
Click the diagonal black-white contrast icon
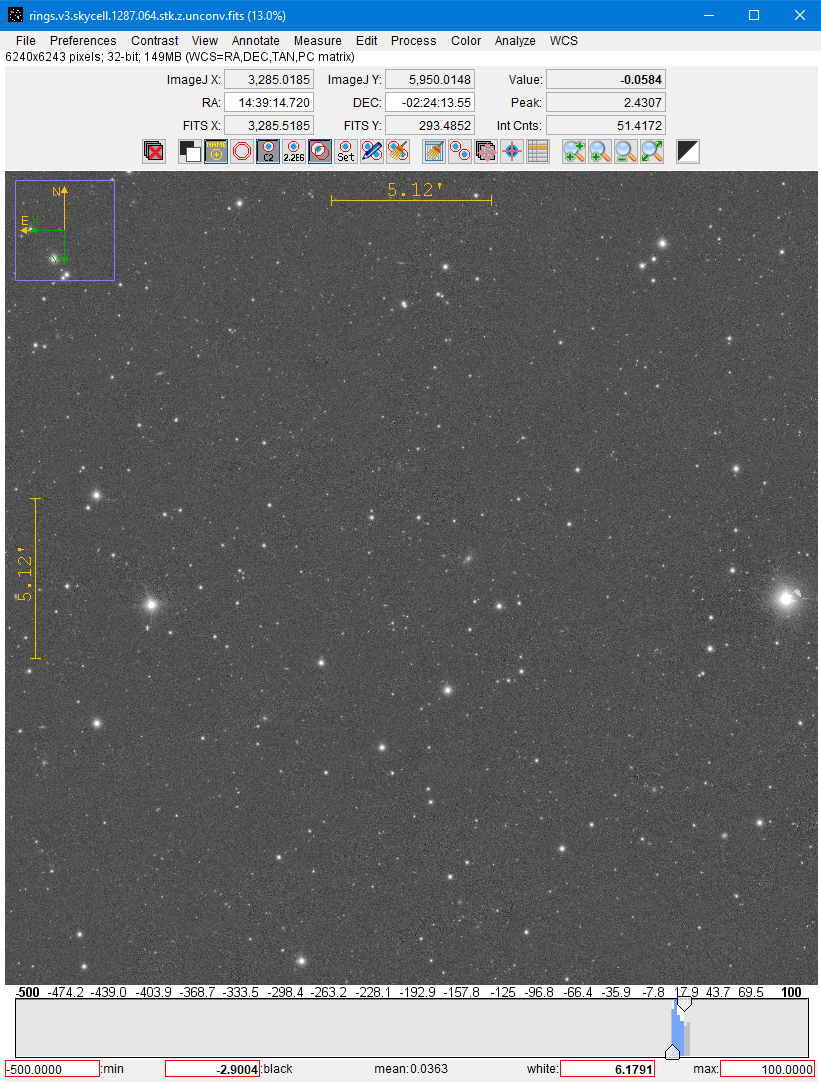point(688,151)
